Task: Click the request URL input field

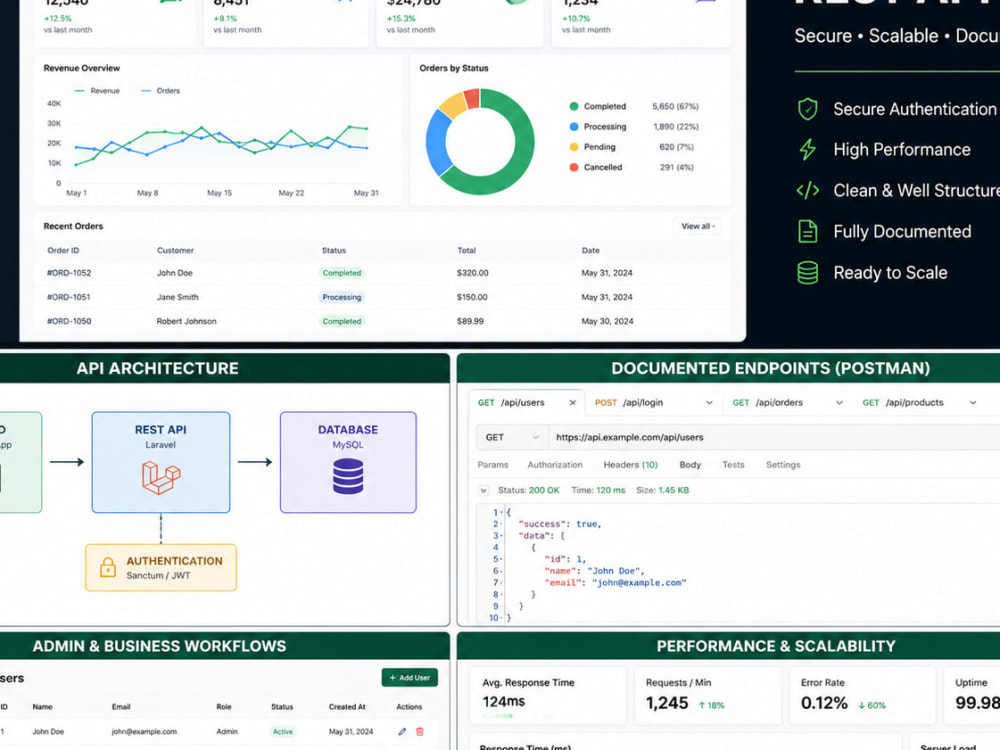Action: point(774,438)
